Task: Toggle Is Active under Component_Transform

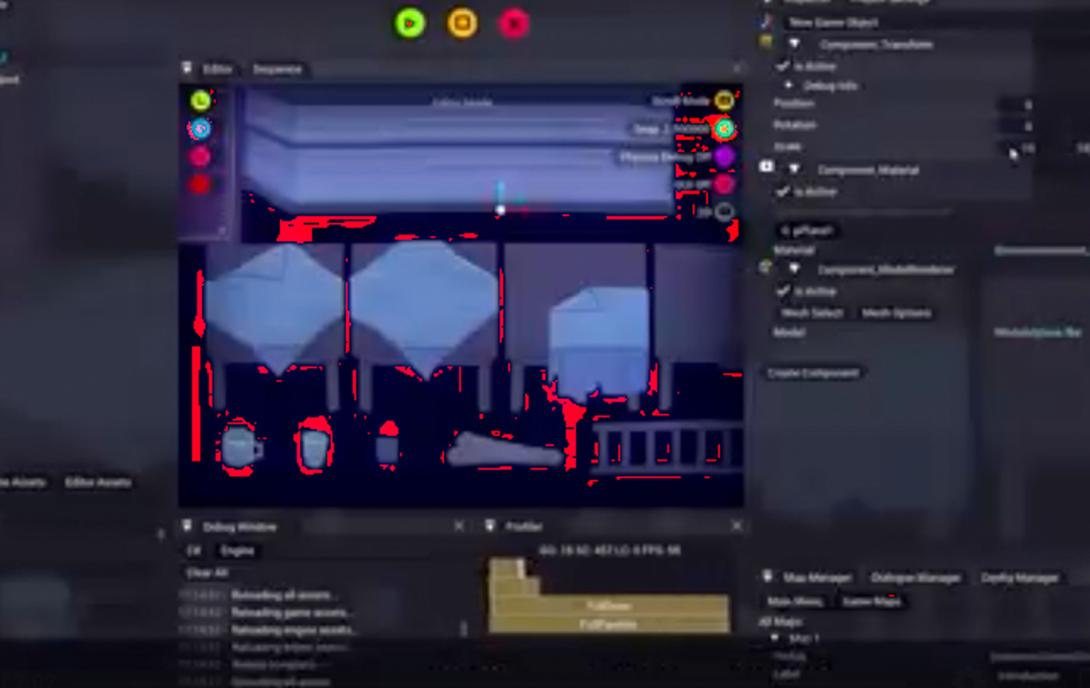Action: (x=783, y=66)
